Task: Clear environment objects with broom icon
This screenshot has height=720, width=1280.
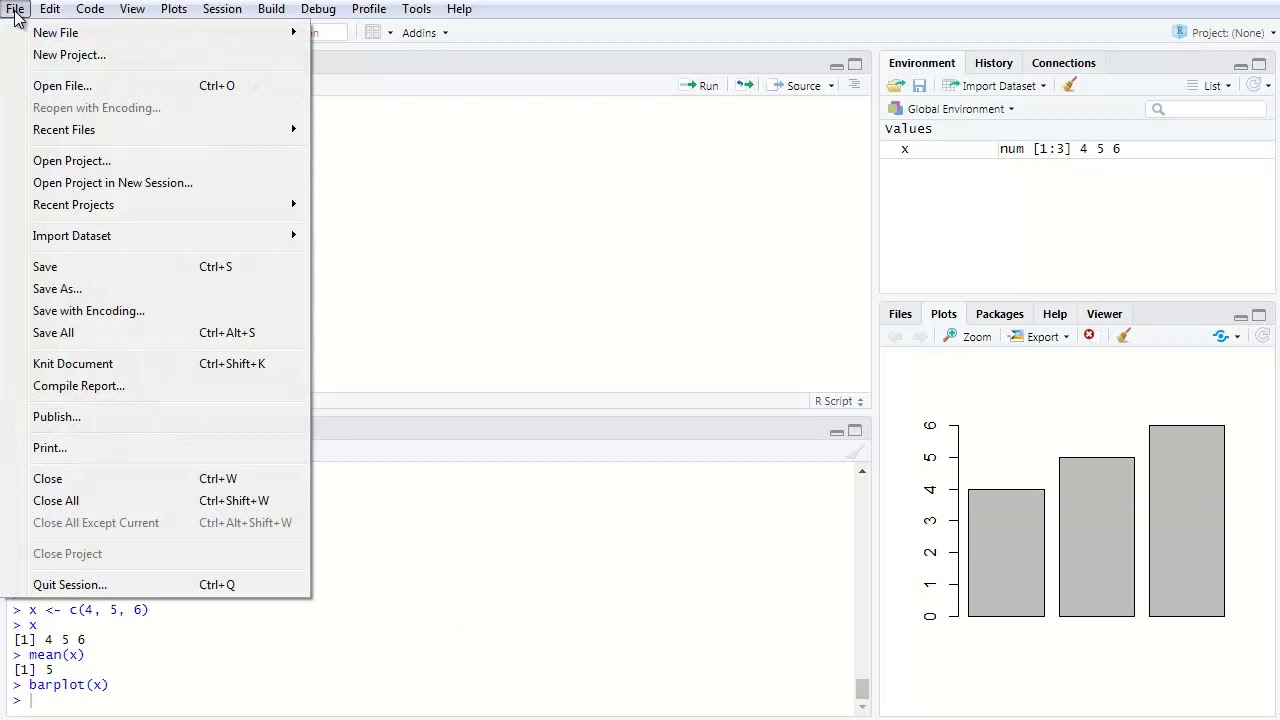Action: click(1069, 85)
